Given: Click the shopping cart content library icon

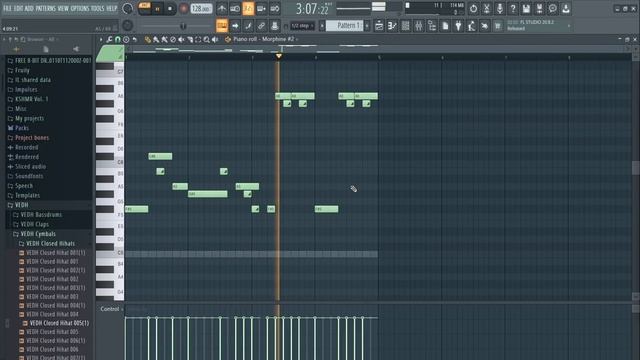Looking at the screenshot, I should [498, 26].
